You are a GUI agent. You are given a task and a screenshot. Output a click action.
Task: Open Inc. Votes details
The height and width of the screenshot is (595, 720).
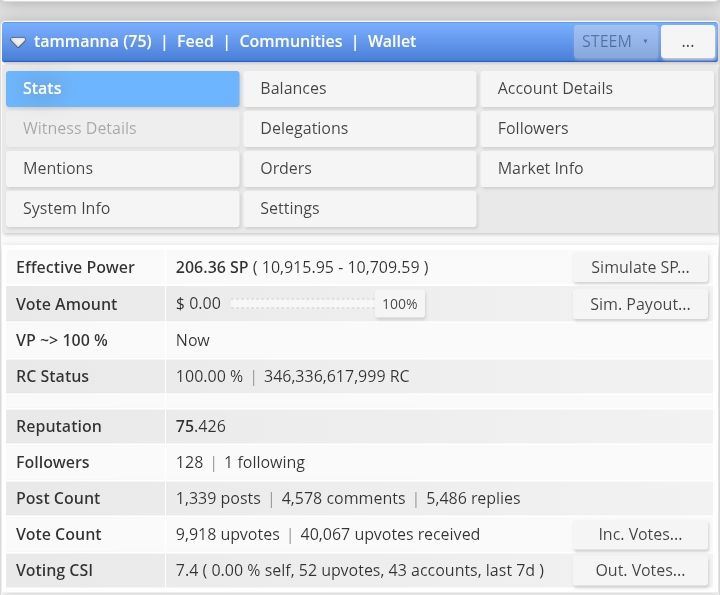tap(640, 535)
